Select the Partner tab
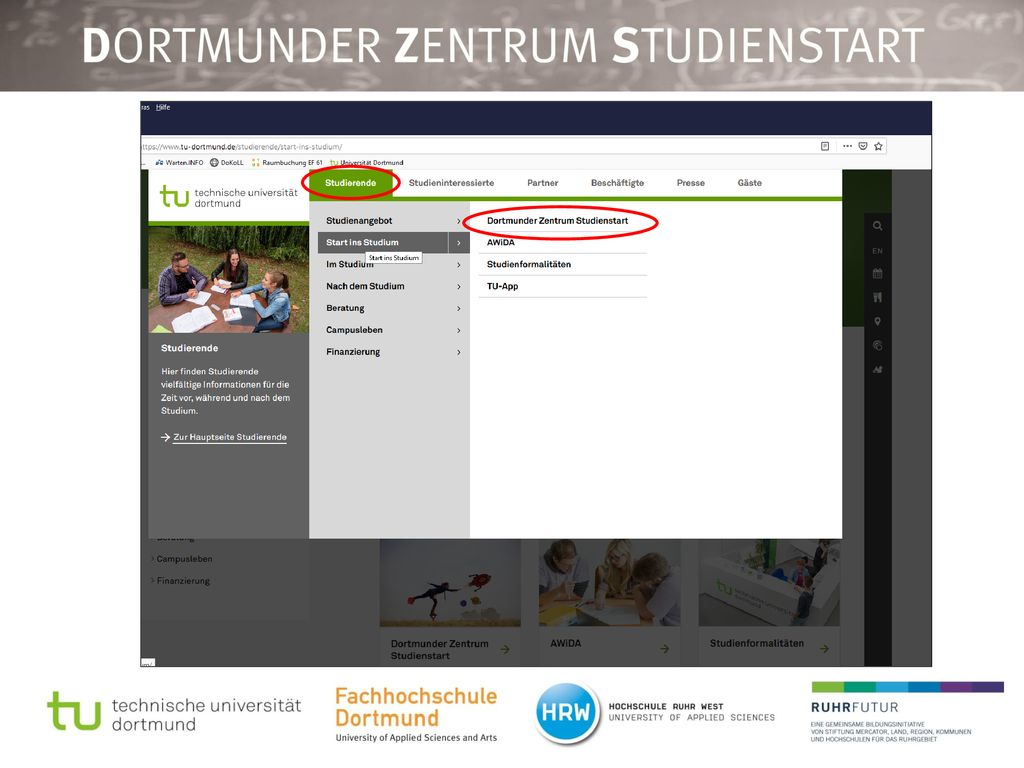The image size is (1024, 768). pyautogui.click(x=543, y=183)
